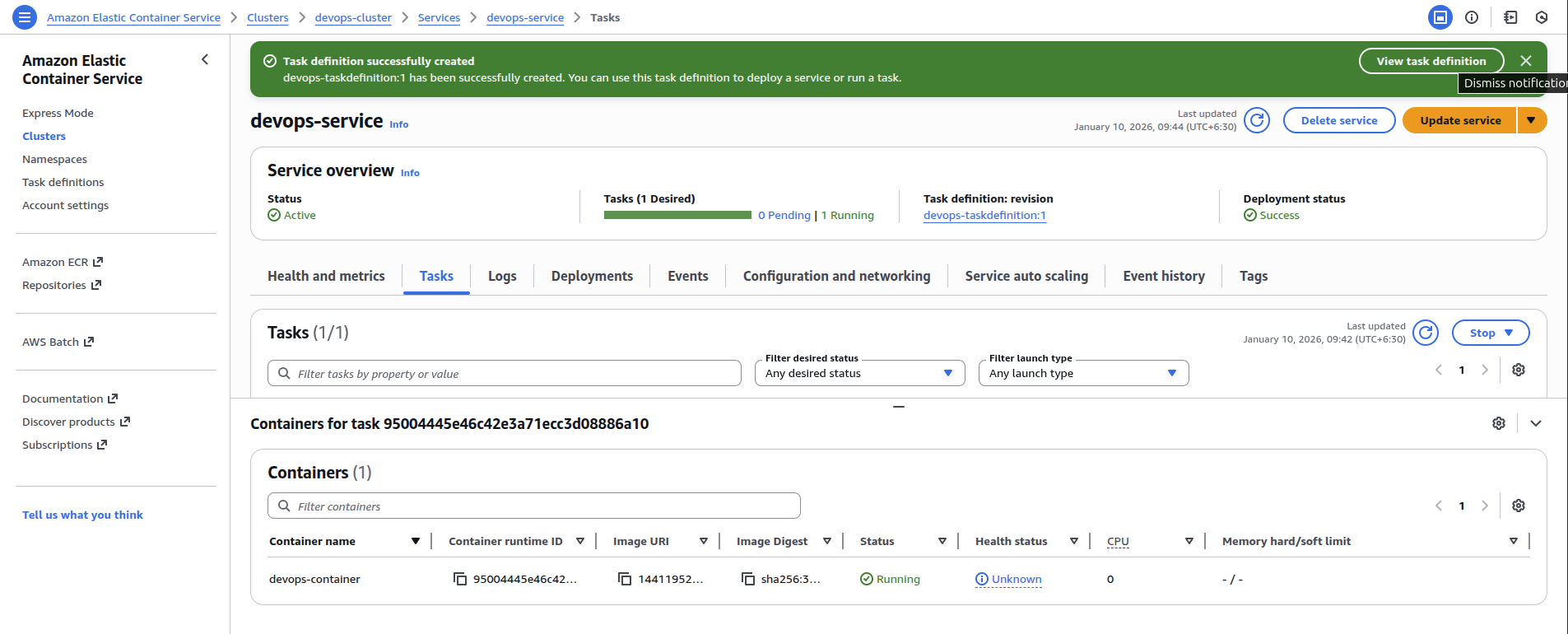The width and height of the screenshot is (1568, 634).
Task: Sort by Image Digest column
Action: (x=827, y=541)
